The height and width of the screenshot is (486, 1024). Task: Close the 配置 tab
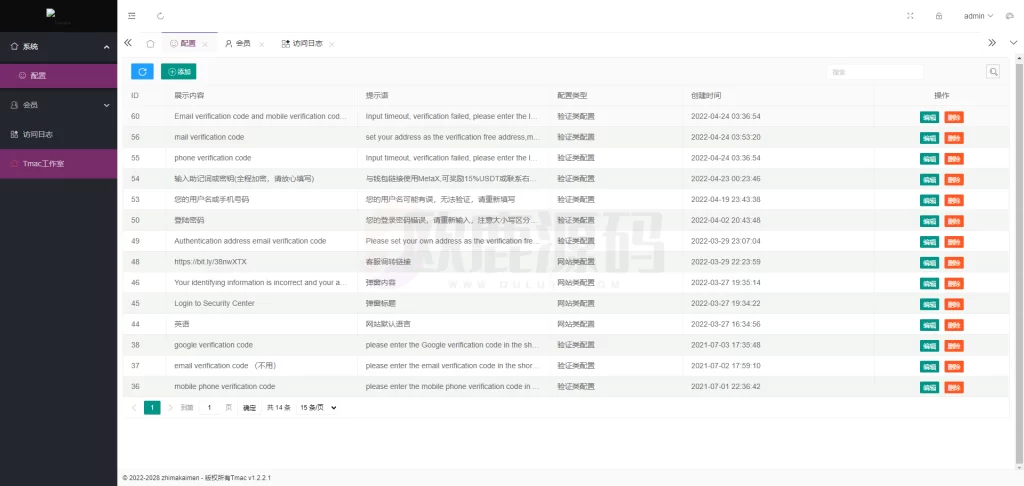point(204,44)
